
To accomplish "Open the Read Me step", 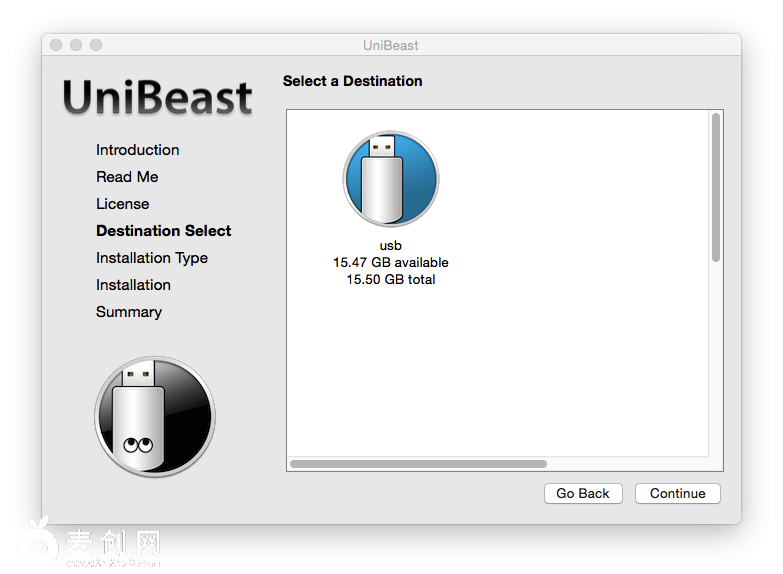I will point(127,177).
